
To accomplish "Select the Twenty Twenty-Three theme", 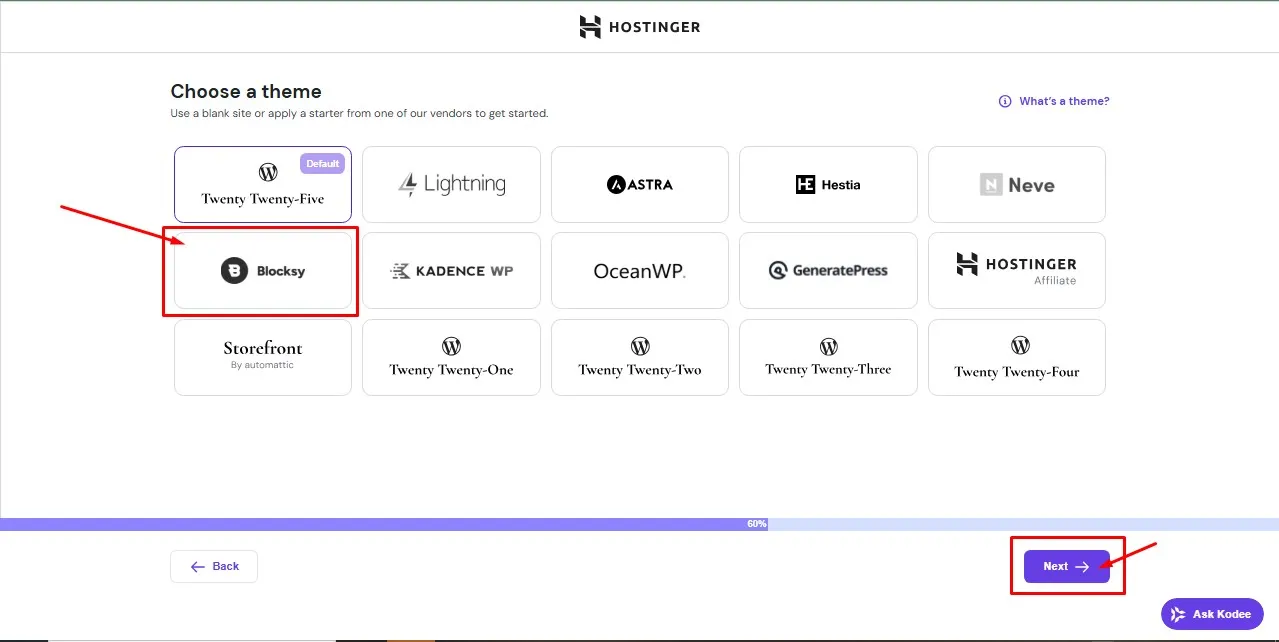I will (x=828, y=357).
